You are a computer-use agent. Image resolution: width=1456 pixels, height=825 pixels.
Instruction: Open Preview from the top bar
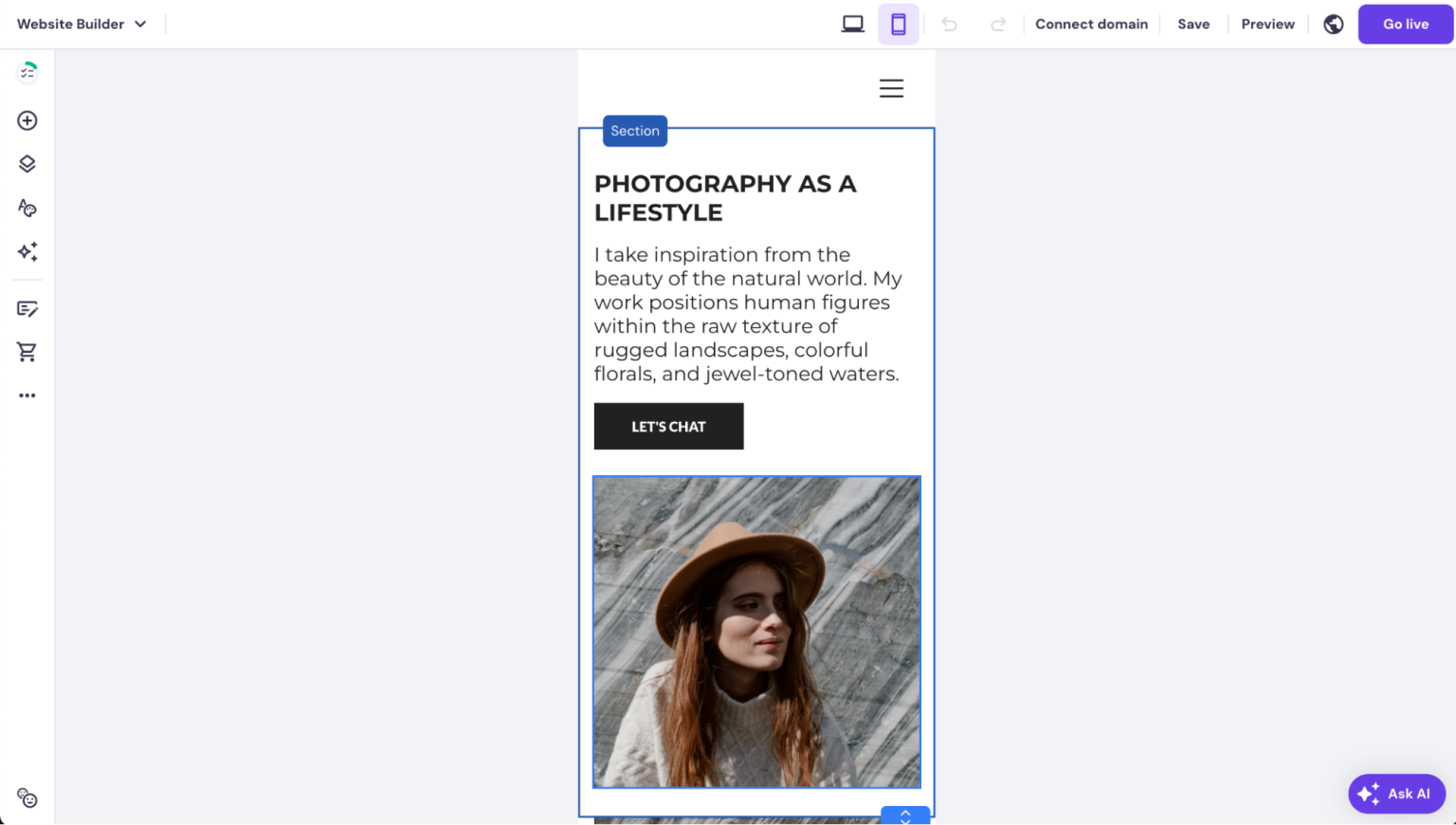[x=1267, y=24]
